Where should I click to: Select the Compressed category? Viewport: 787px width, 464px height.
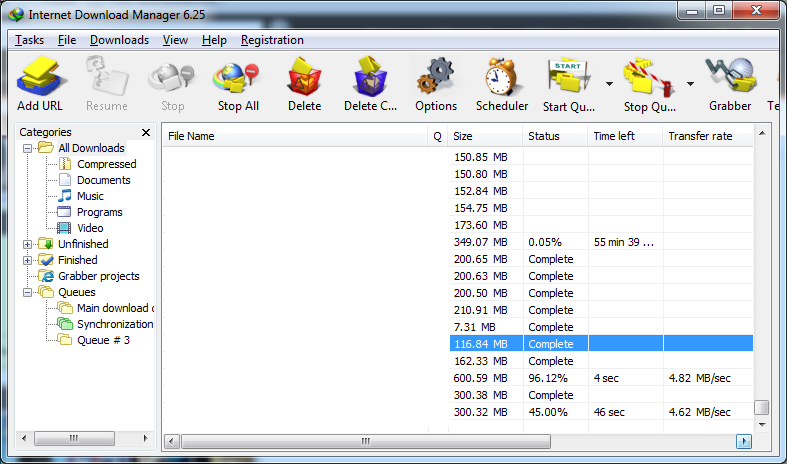pos(106,164)
